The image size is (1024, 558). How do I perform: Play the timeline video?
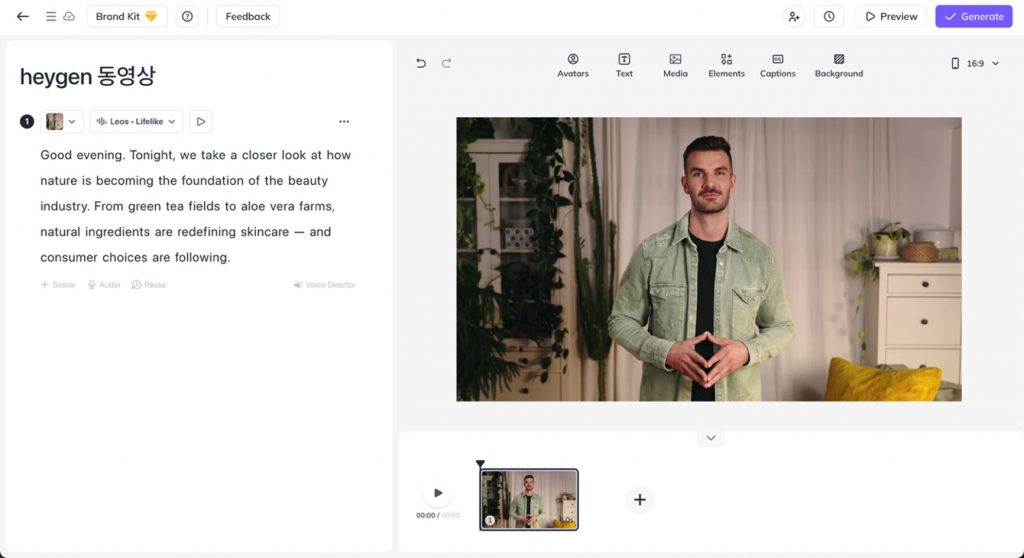click(x=438, y=493)
